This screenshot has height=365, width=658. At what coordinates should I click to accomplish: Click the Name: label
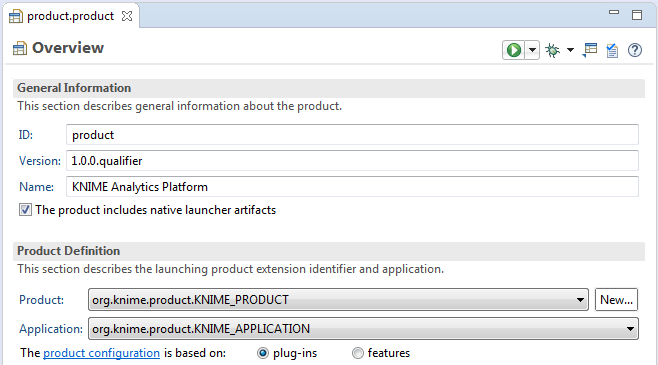click(37, 187)
